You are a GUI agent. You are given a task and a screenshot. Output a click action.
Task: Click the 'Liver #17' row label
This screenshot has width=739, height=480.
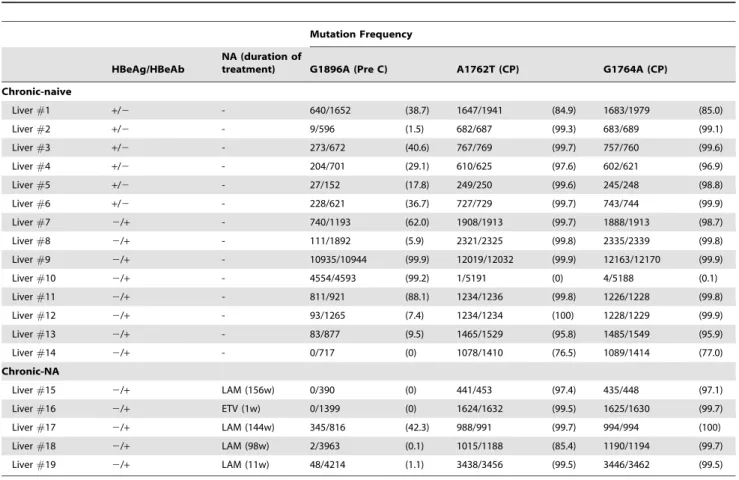coord(33,427)
